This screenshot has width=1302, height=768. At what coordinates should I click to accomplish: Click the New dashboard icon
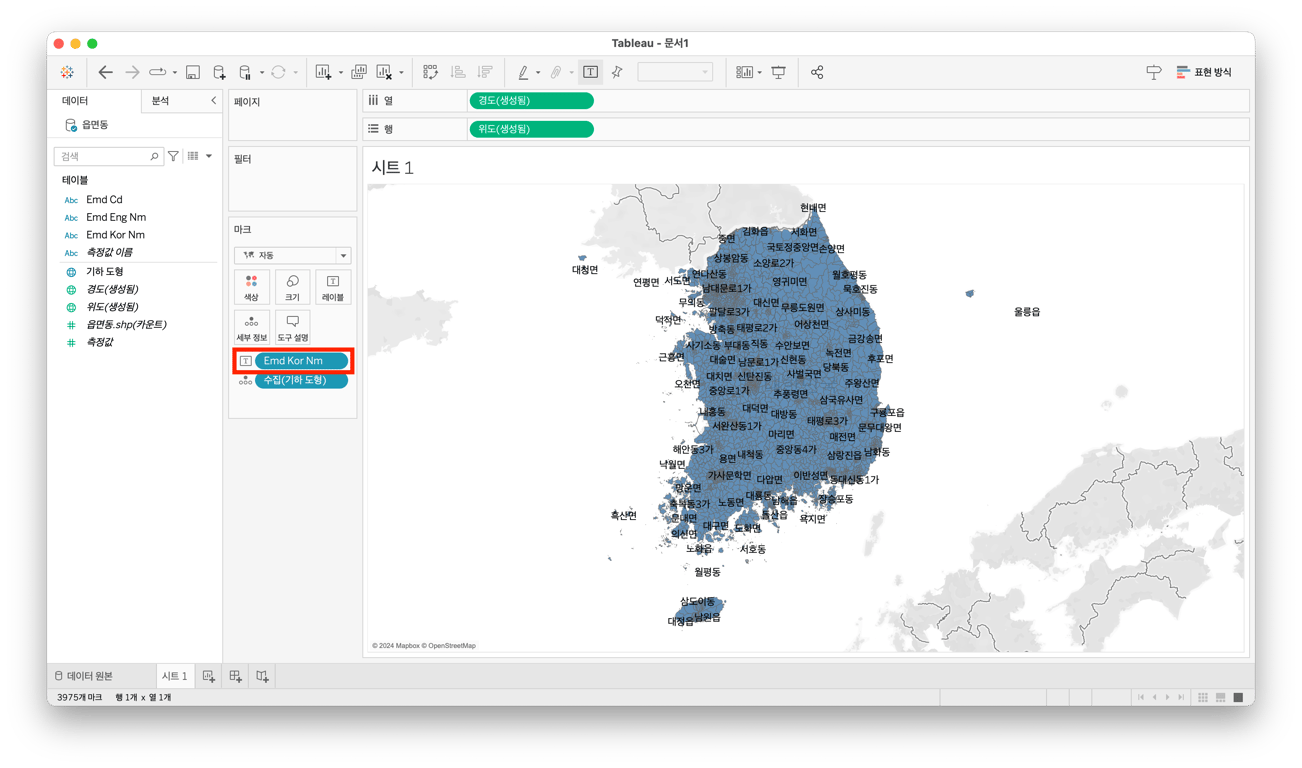click(x=235, y=676)
